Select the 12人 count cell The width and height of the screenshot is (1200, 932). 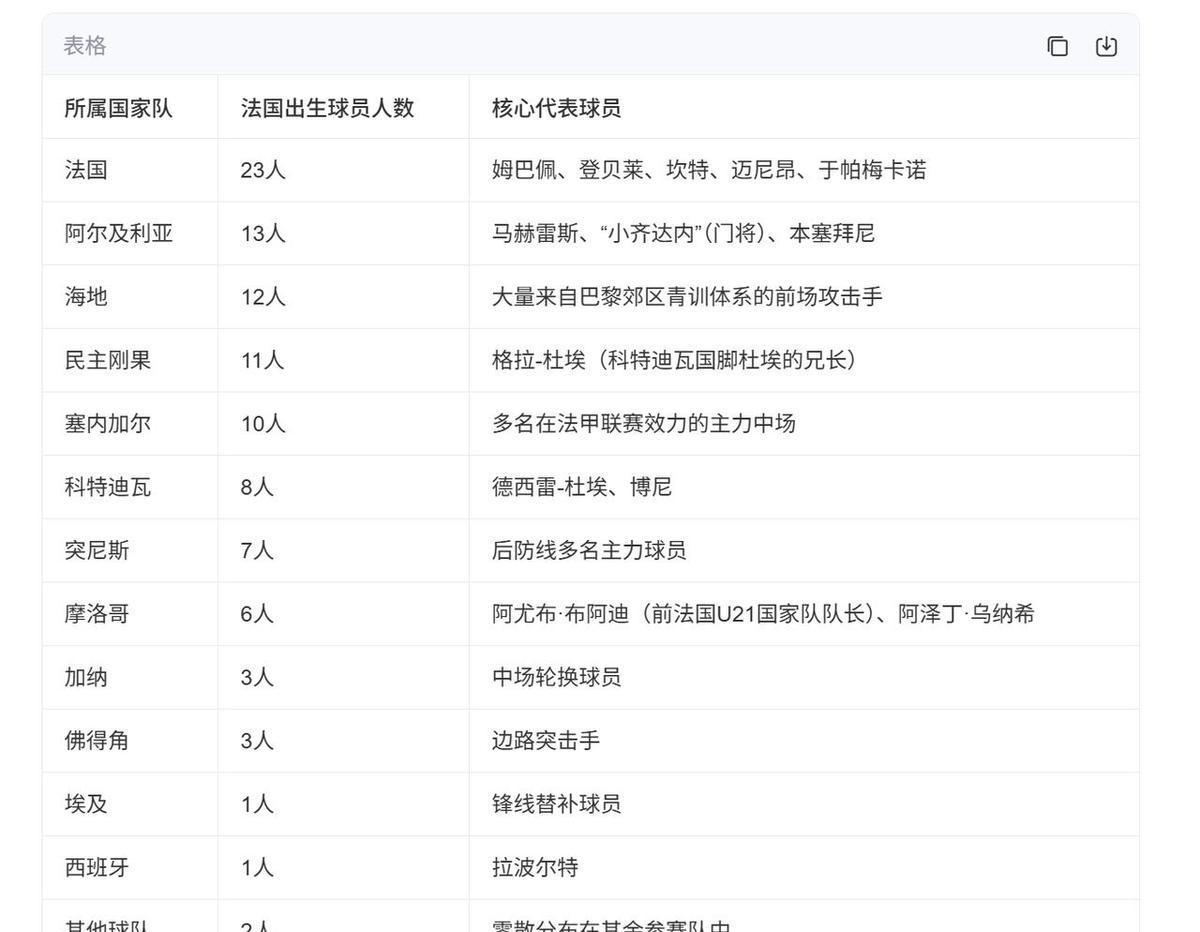(343, 297)
